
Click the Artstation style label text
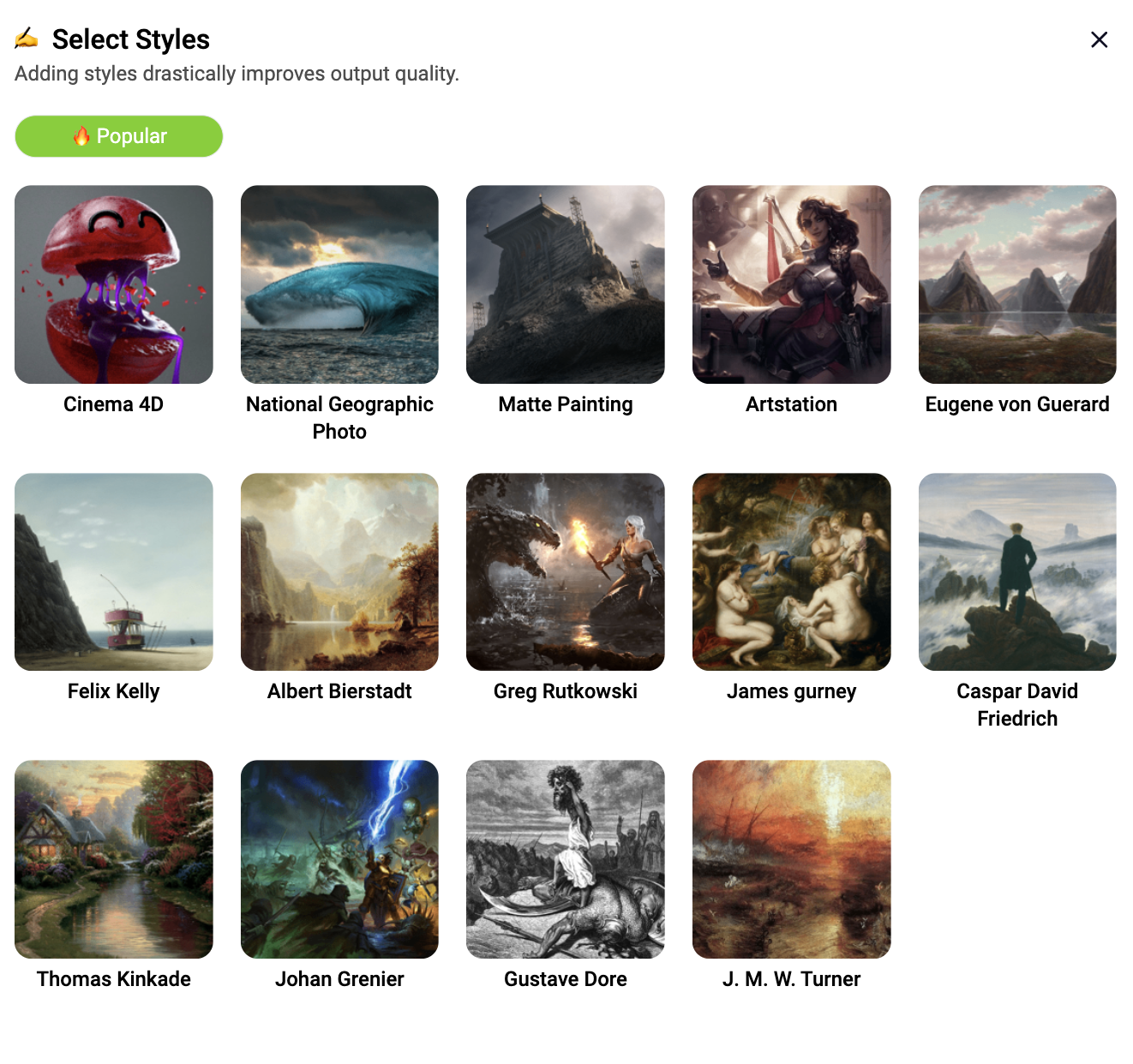pos(791,403)
